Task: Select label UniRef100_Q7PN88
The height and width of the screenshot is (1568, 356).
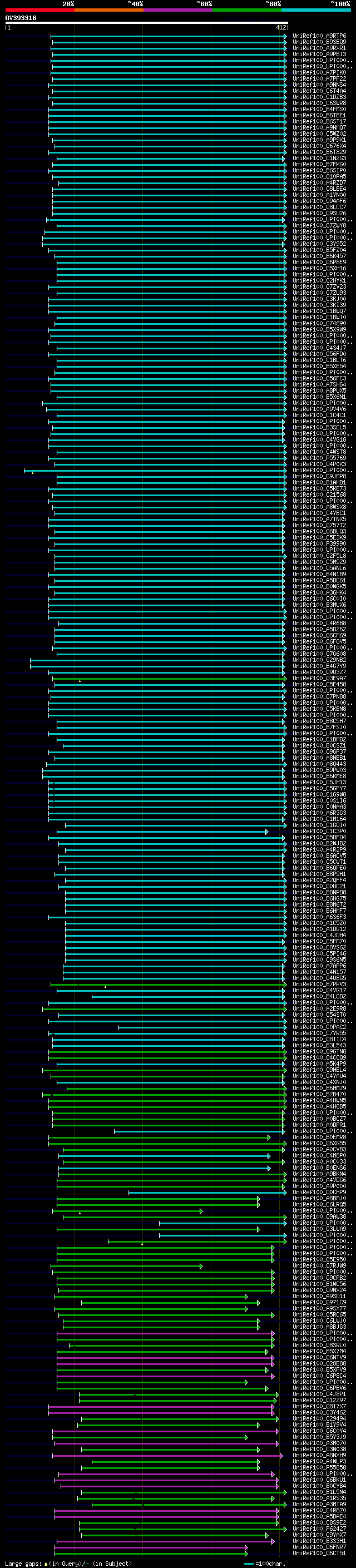Action: click(x=319, y=696)
